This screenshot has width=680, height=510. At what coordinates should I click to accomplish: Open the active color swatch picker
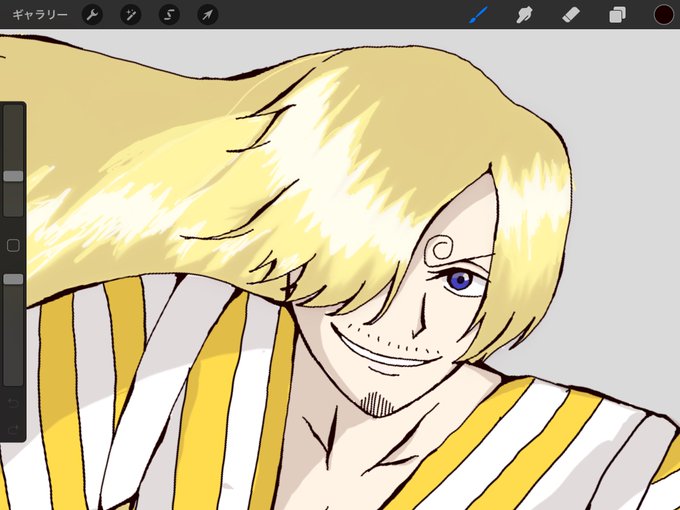coord(664,15)
